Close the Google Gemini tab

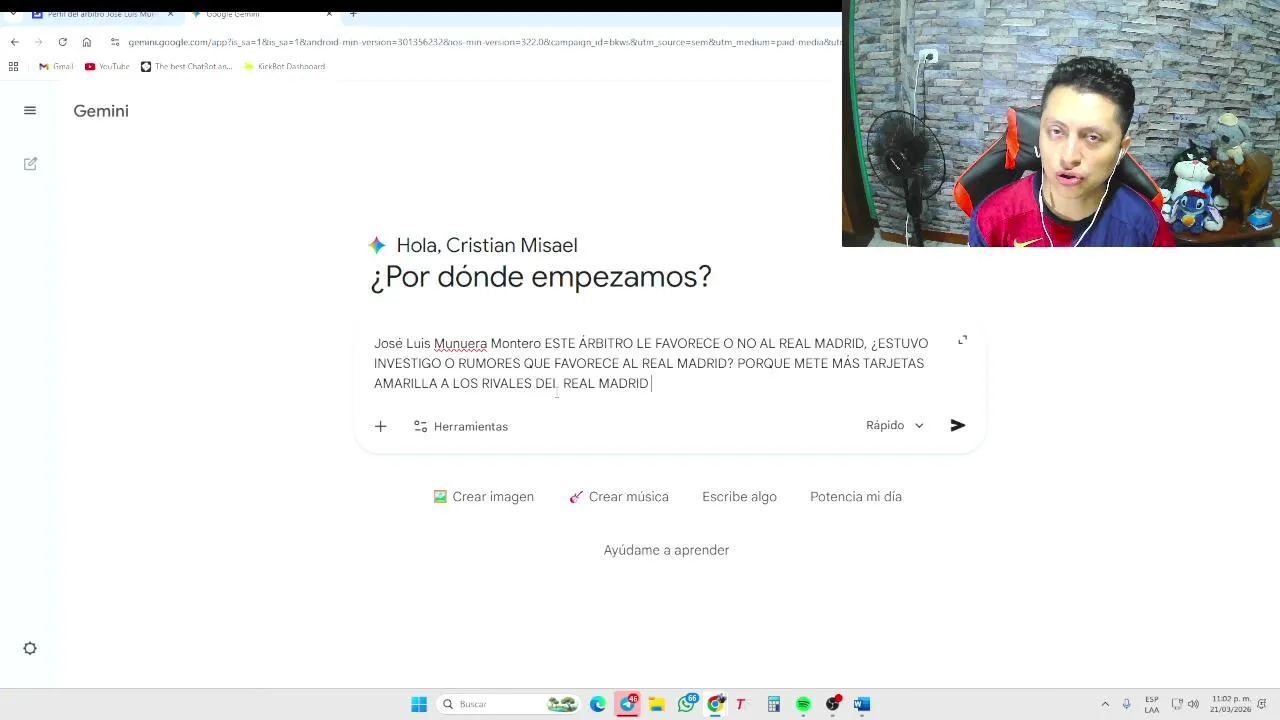329,14
